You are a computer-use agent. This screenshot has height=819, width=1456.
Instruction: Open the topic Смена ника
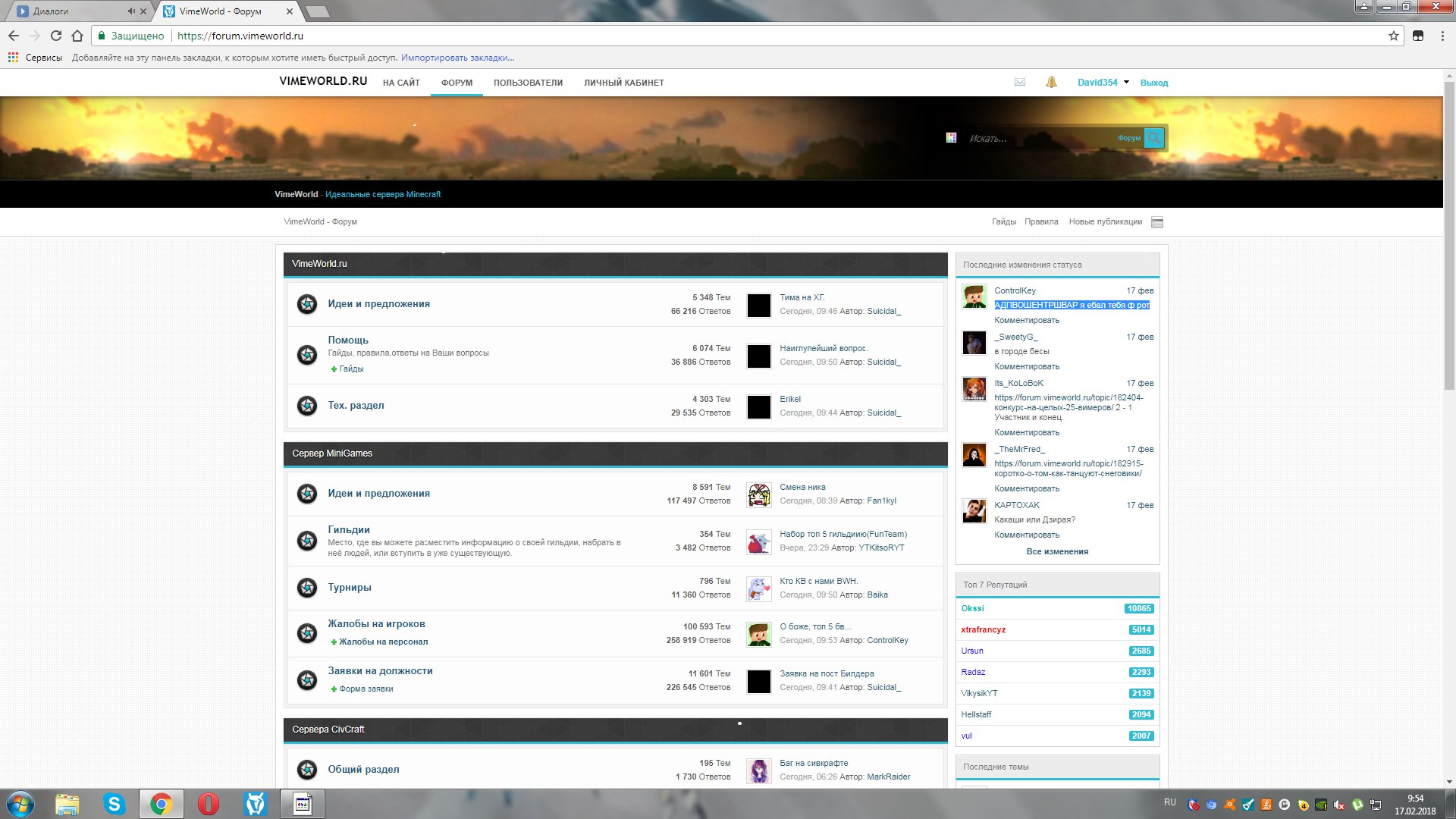pos(802,487)
